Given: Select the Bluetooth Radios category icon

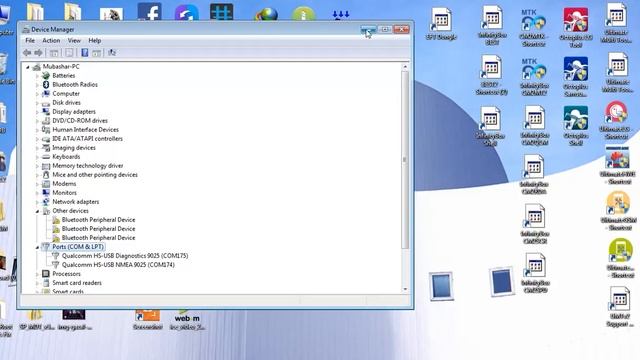Looking at the screenshot, I should [46, 84].
